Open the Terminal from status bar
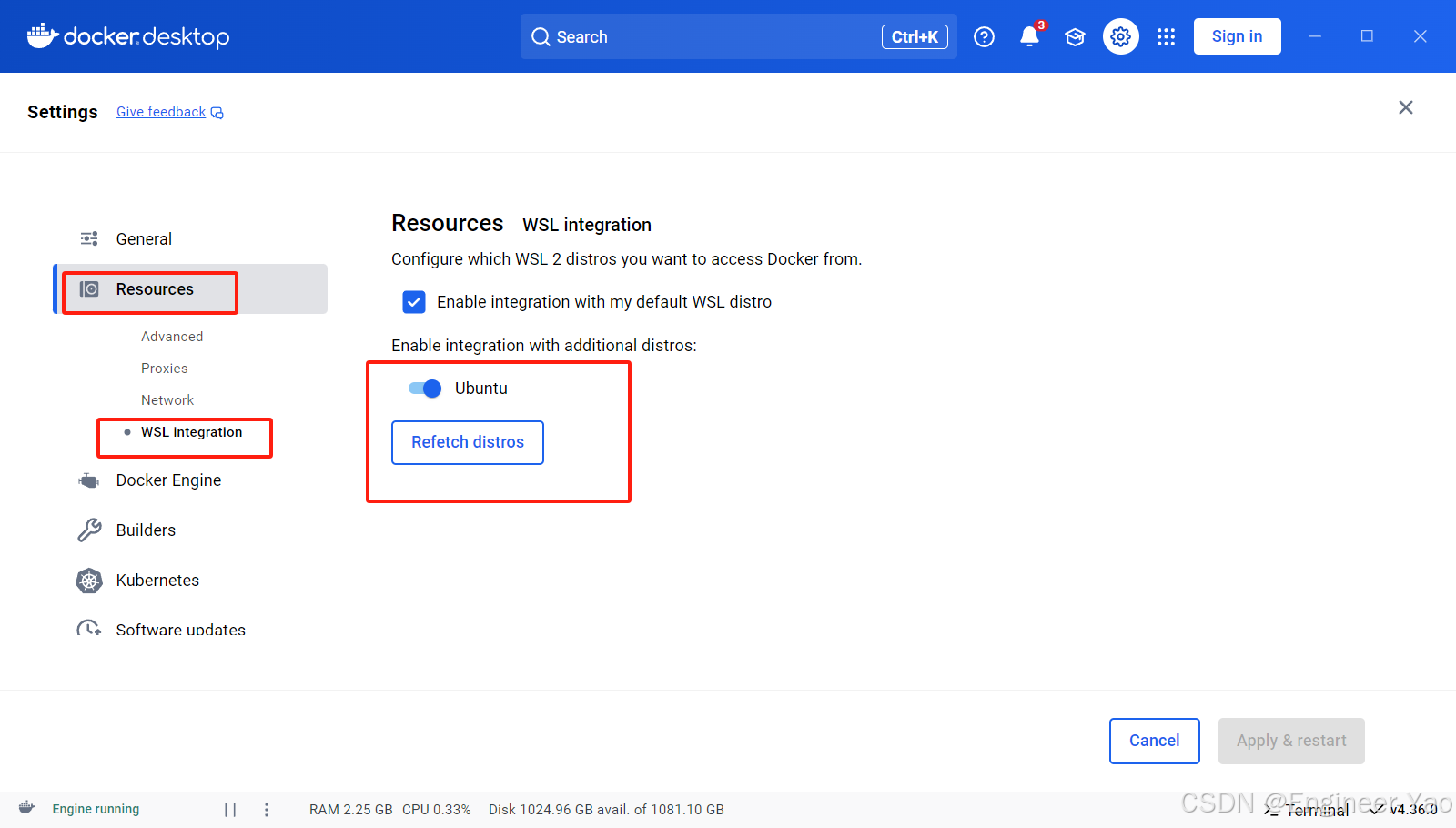Viewport: 1456px width, 828px height. pyautogui.click(x=1307, y=810)
